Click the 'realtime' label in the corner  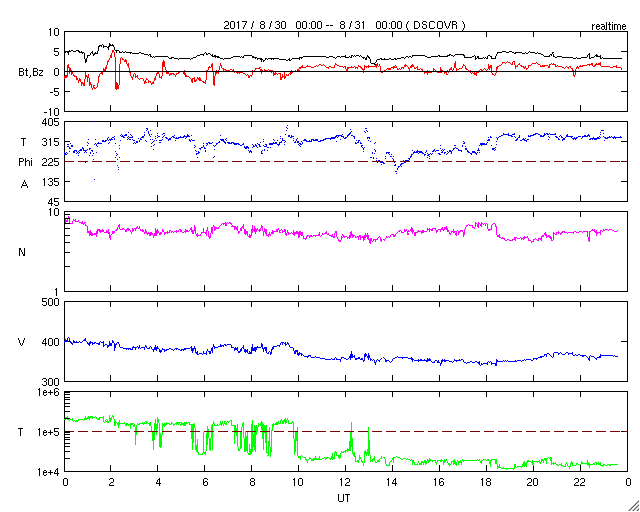(609, 26)
